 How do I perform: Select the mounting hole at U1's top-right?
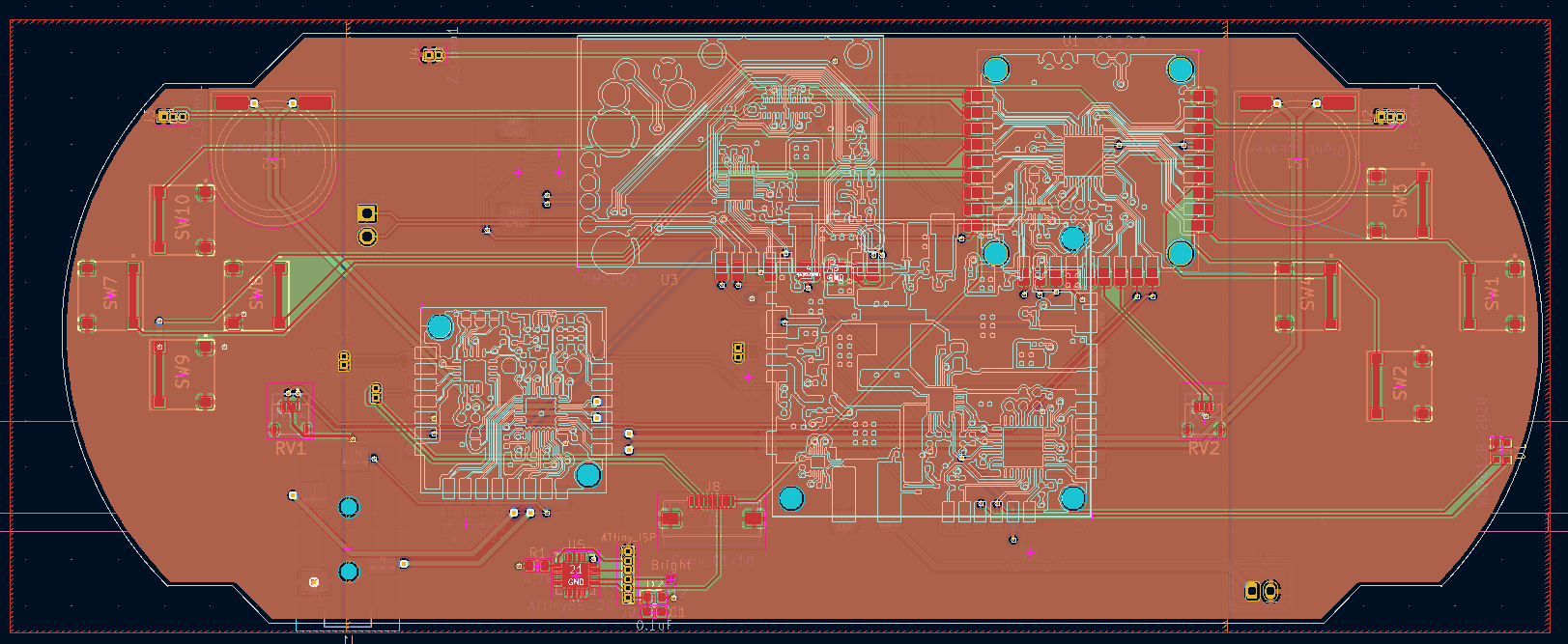(1181, 70)
